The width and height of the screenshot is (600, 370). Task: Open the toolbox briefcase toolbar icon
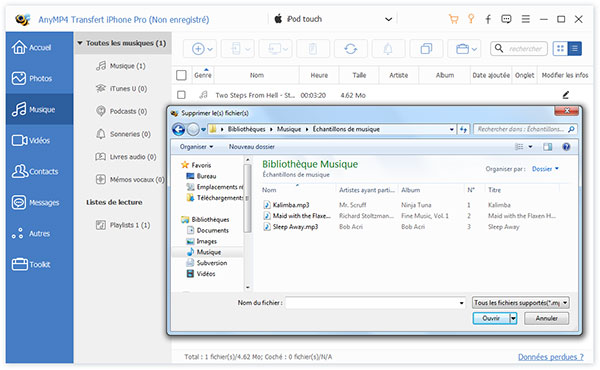[464, 49]
